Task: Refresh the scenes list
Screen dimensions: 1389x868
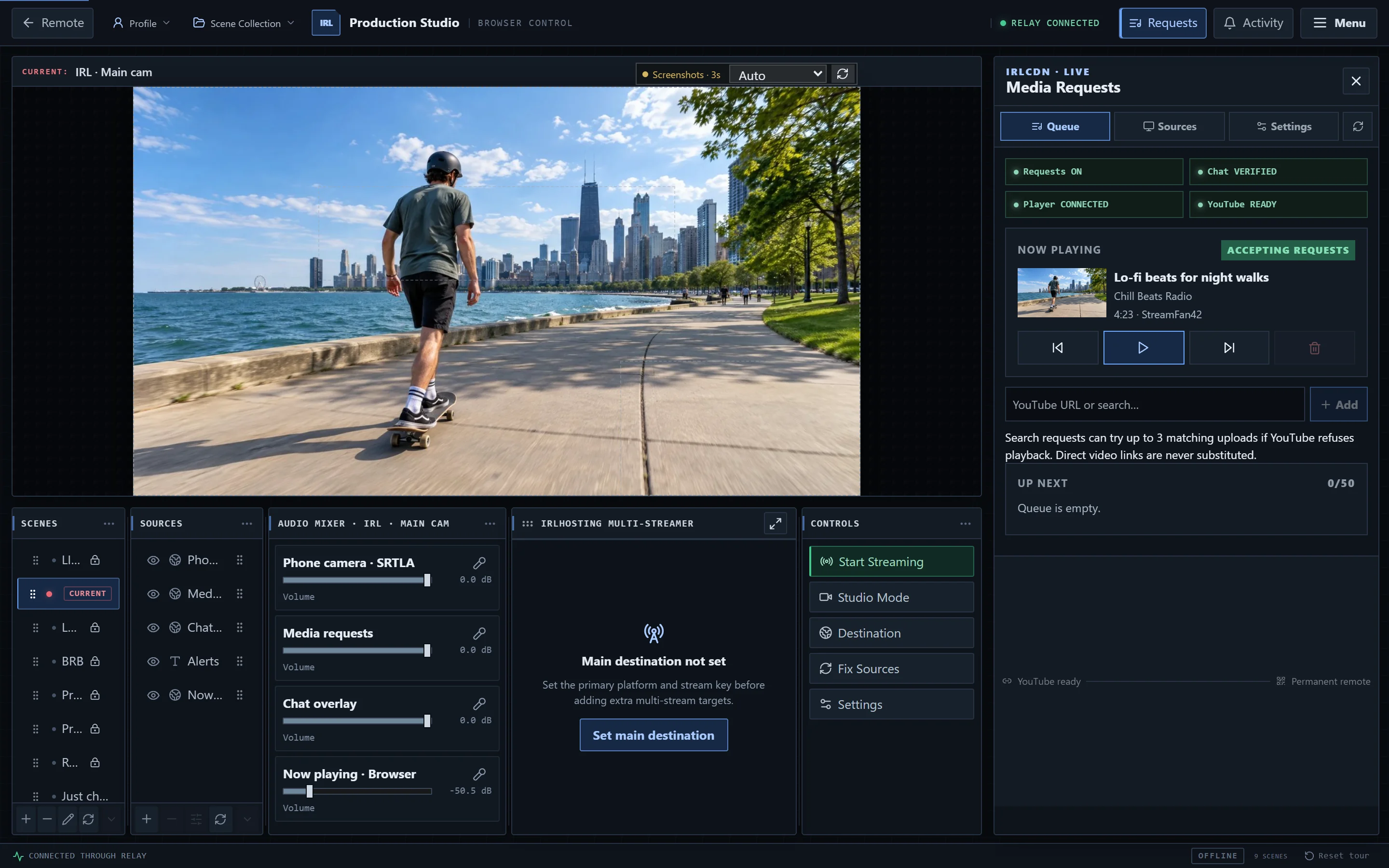Action: 88,819
